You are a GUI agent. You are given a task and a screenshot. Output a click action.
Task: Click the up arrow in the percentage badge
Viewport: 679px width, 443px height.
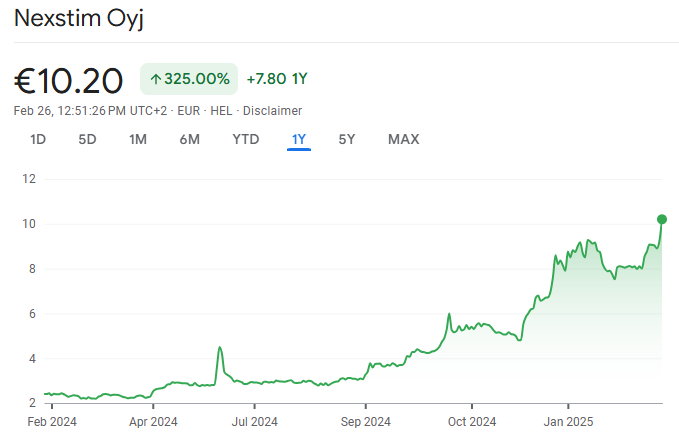[156, 79]
